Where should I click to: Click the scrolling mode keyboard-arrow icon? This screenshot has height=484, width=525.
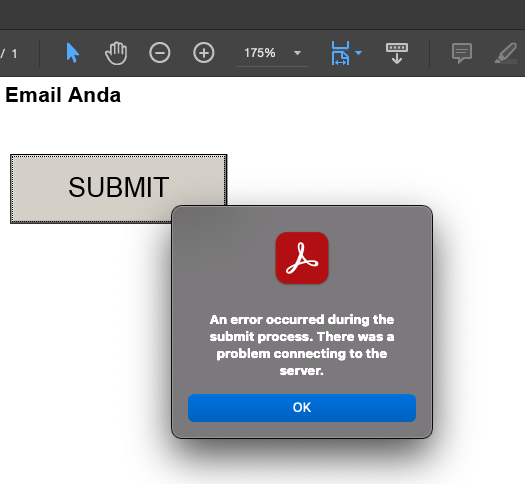click(x=397, y=53)
